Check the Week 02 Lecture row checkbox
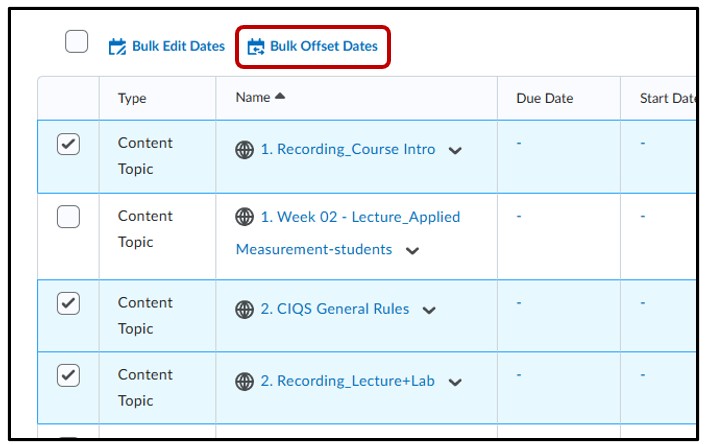 point(68,216)
